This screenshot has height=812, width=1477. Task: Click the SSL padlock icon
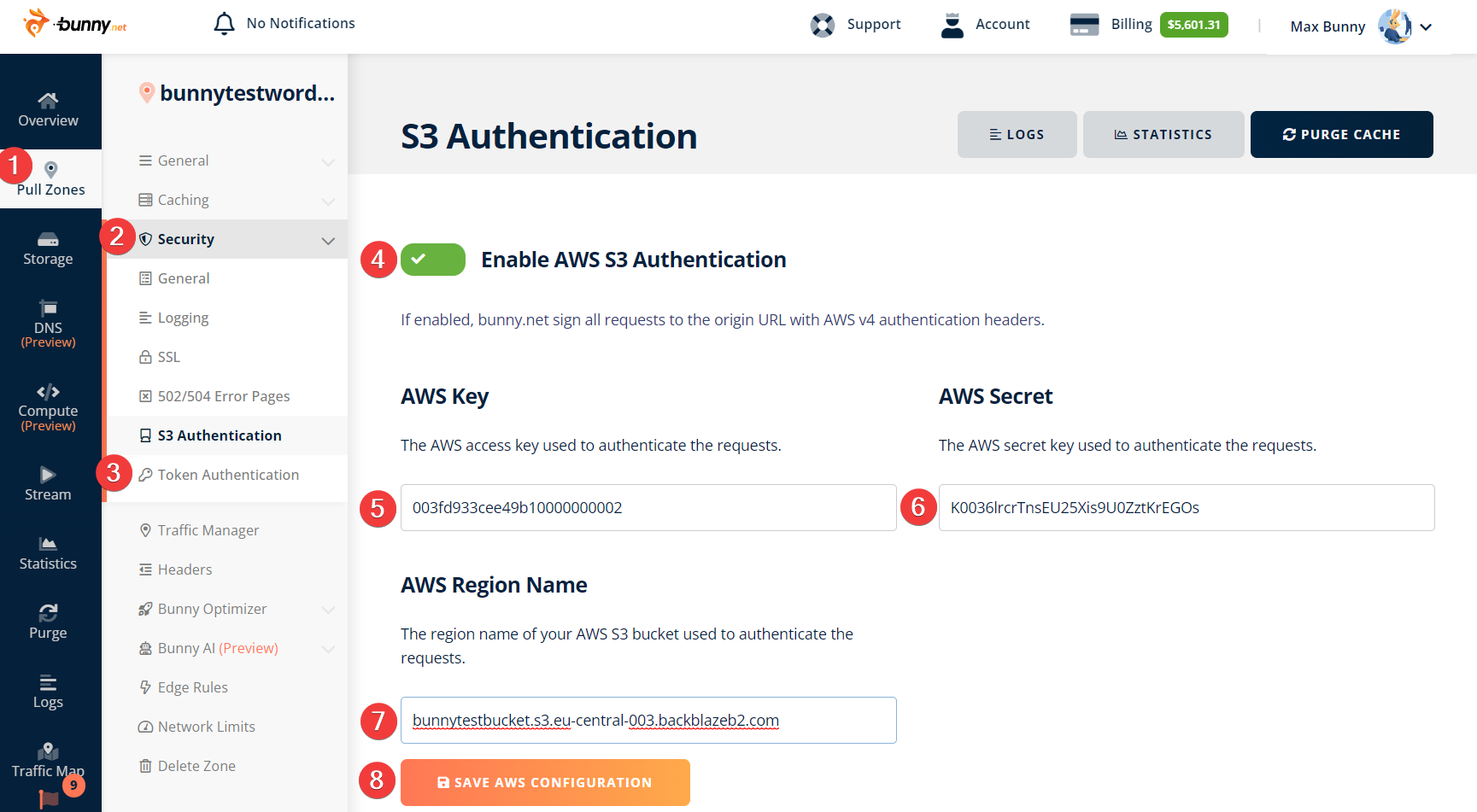[x=145, y=357]
